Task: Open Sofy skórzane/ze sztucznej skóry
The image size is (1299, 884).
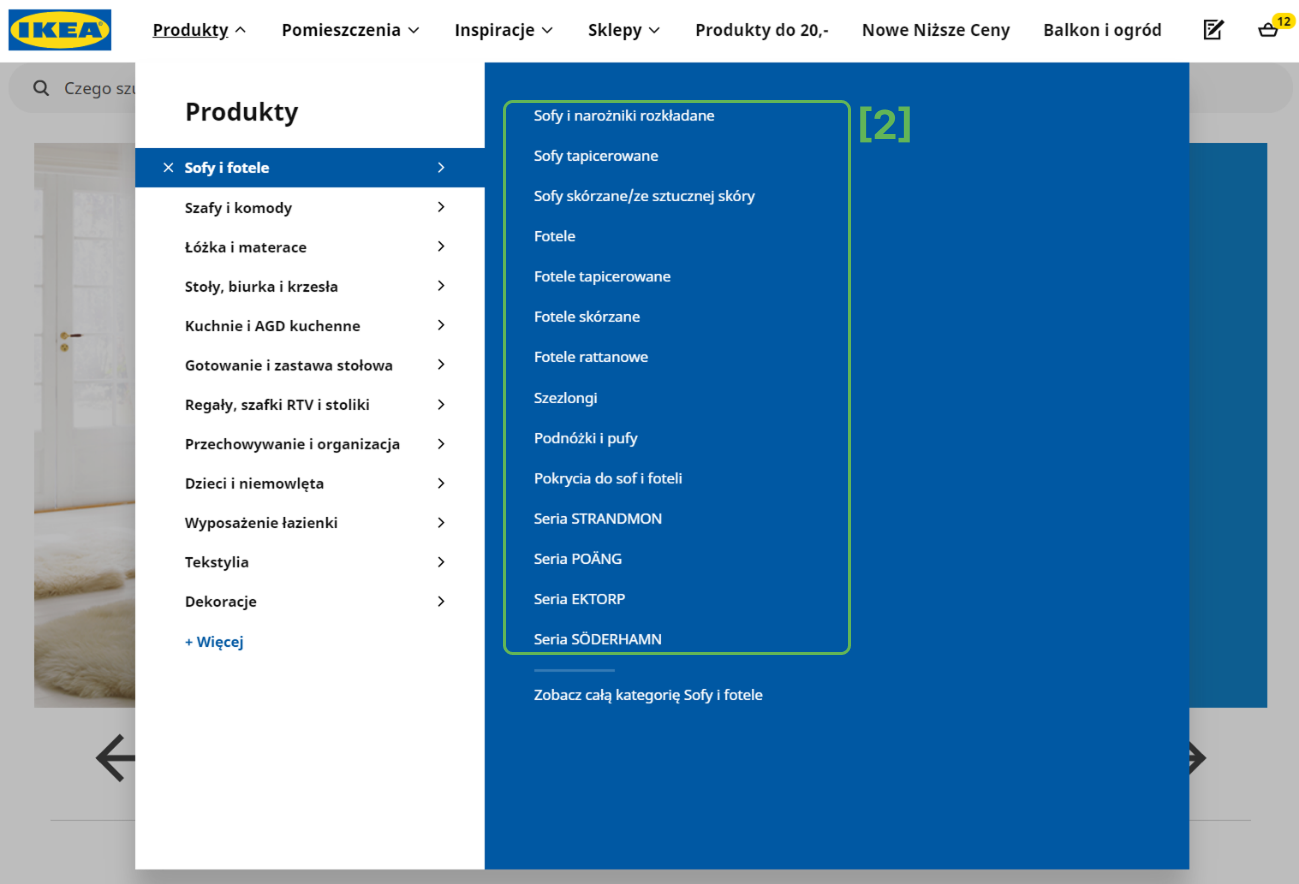Action: coord(644,196)
